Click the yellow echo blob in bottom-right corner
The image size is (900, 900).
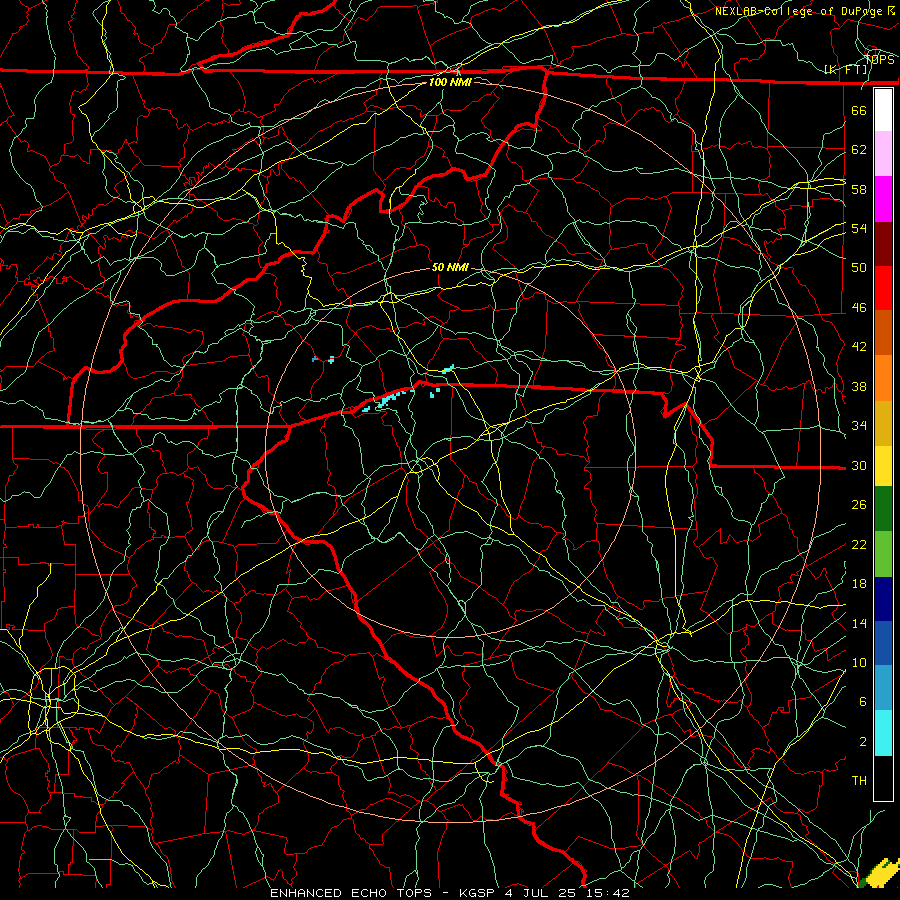[x=880, y=872]
